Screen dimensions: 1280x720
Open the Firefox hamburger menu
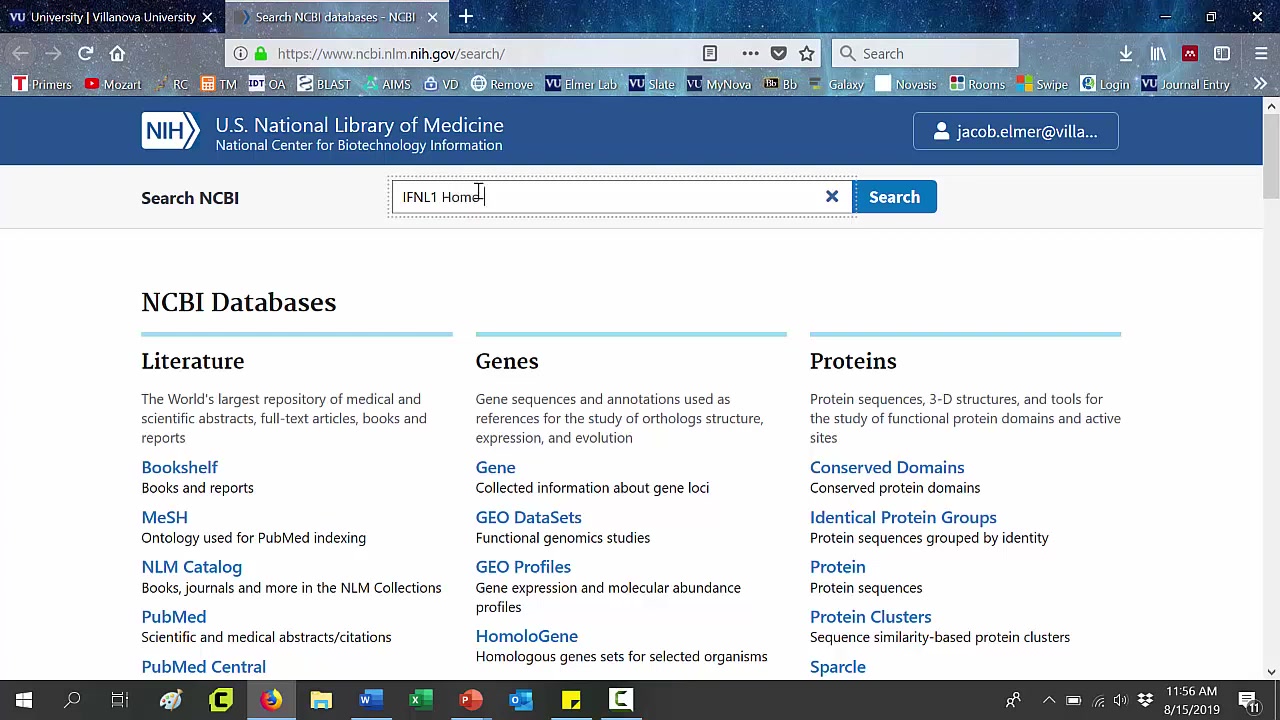click(x=1261, y=54)
